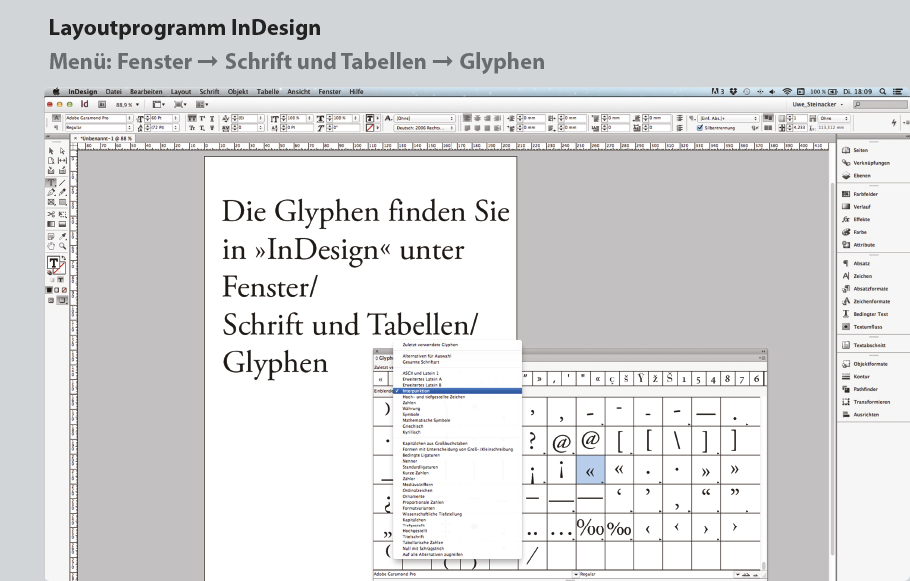Open the [Ohne] character style dropdown
This screenshot has height=581, width=910.
pyautogui.click(x=424, y=118)
